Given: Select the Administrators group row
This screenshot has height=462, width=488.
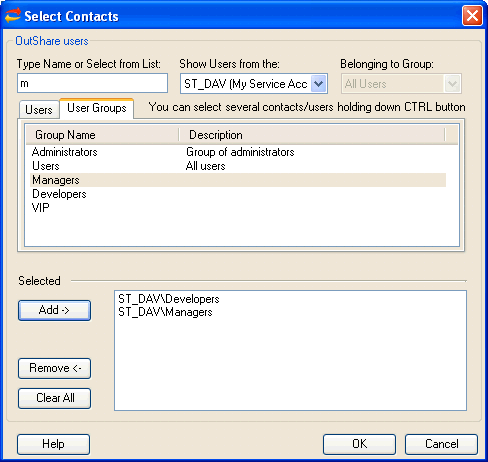Looking at the screenshot, I should click(238, 152).
